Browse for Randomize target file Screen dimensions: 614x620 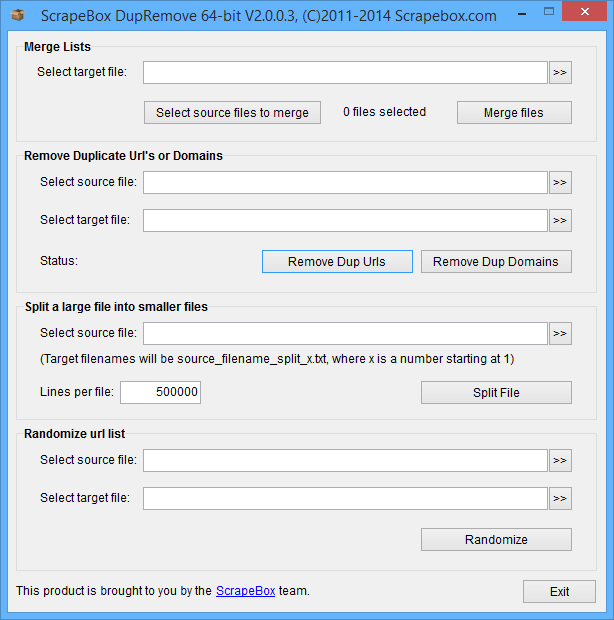560,498
